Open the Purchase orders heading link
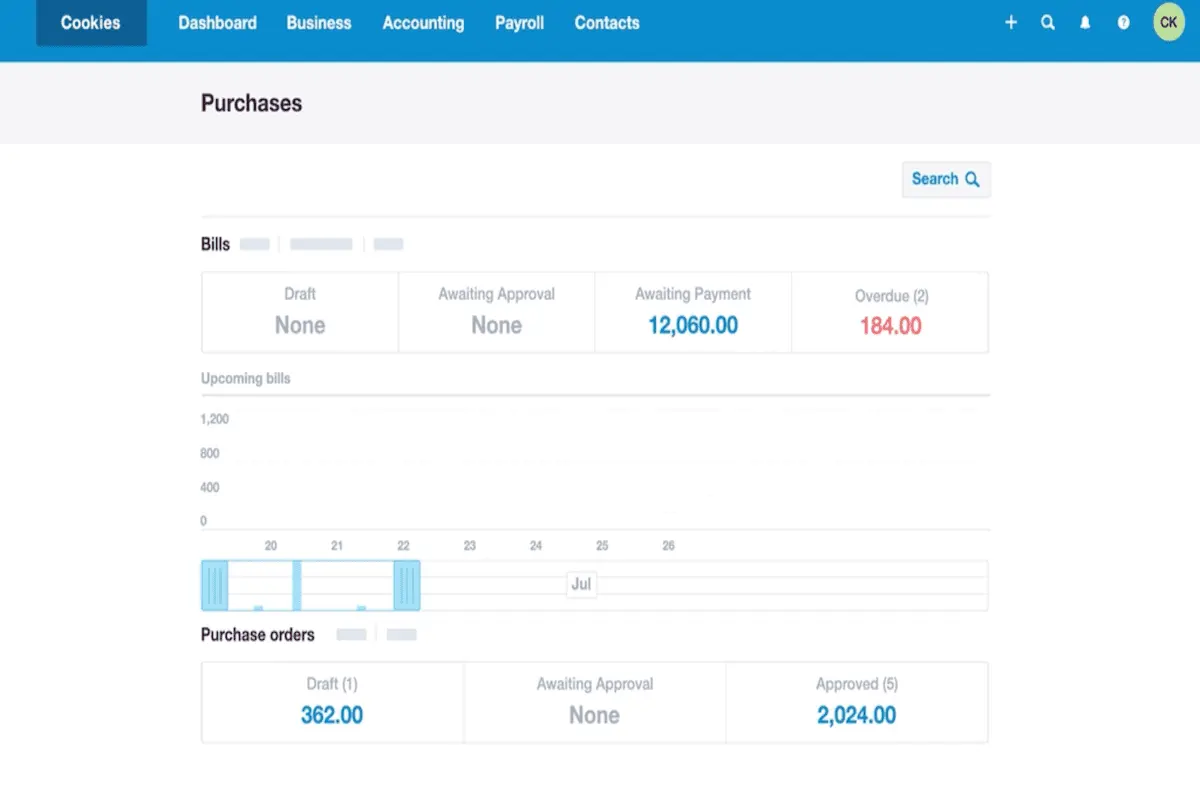Image resolution: width=1200 pixels, height=800 pixels. click(258, 635)
